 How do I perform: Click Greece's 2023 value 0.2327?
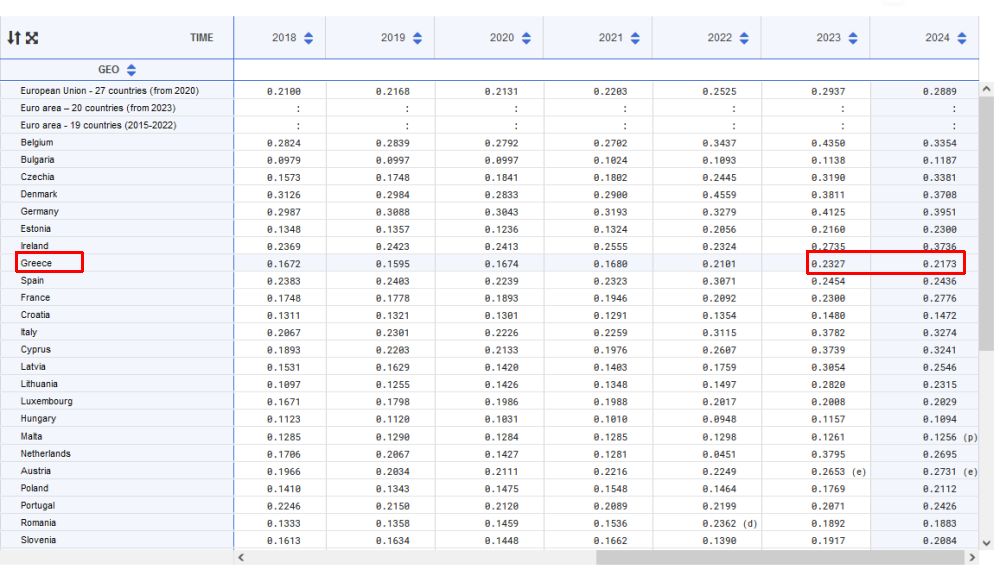(x=828, y=263)
